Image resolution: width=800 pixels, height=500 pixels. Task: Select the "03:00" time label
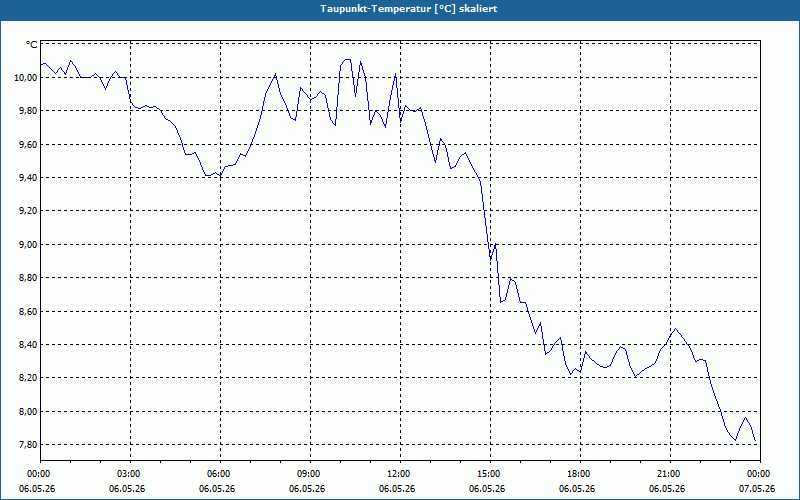tap(130, 474)
